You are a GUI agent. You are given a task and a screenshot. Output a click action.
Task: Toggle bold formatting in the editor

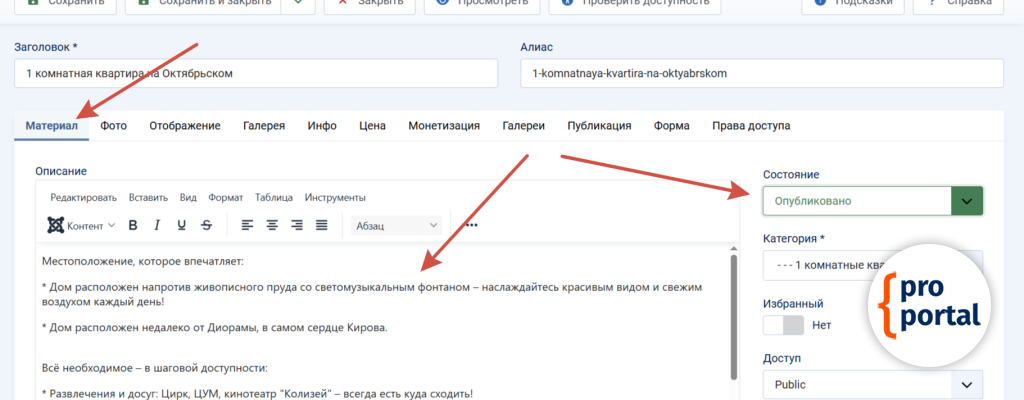(132, 225)
